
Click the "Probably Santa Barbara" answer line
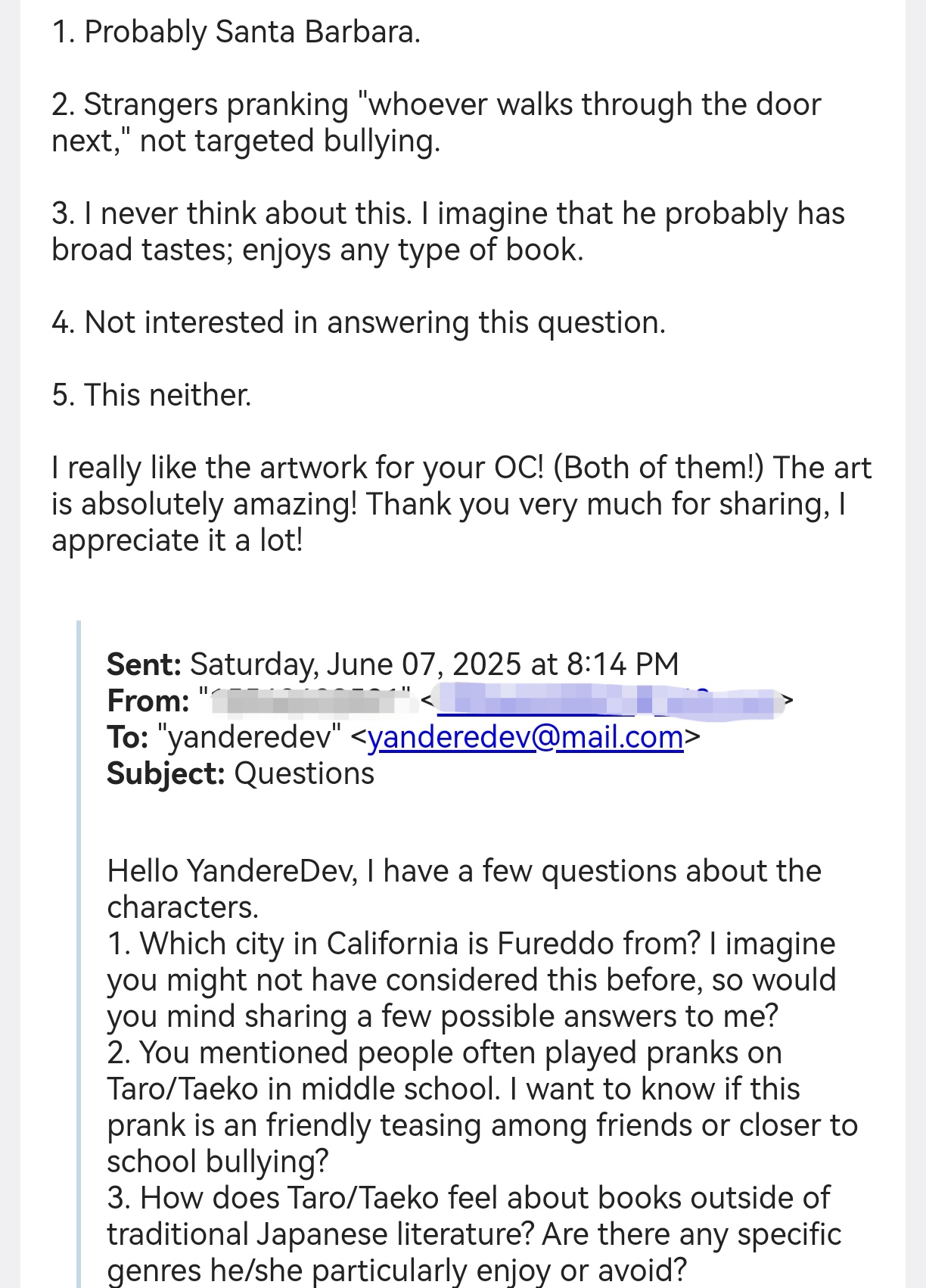[236, 33]
